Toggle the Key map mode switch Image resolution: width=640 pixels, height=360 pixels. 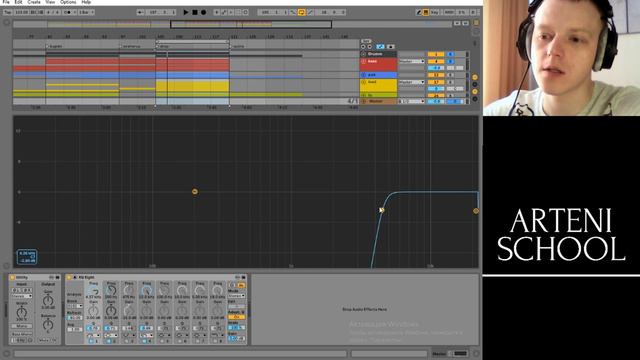[x=435, y=12]
